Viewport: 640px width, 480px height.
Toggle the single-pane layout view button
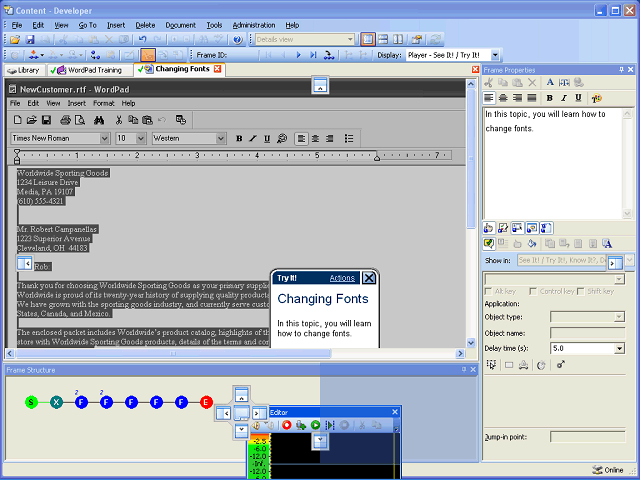click(x=368, y=40)
